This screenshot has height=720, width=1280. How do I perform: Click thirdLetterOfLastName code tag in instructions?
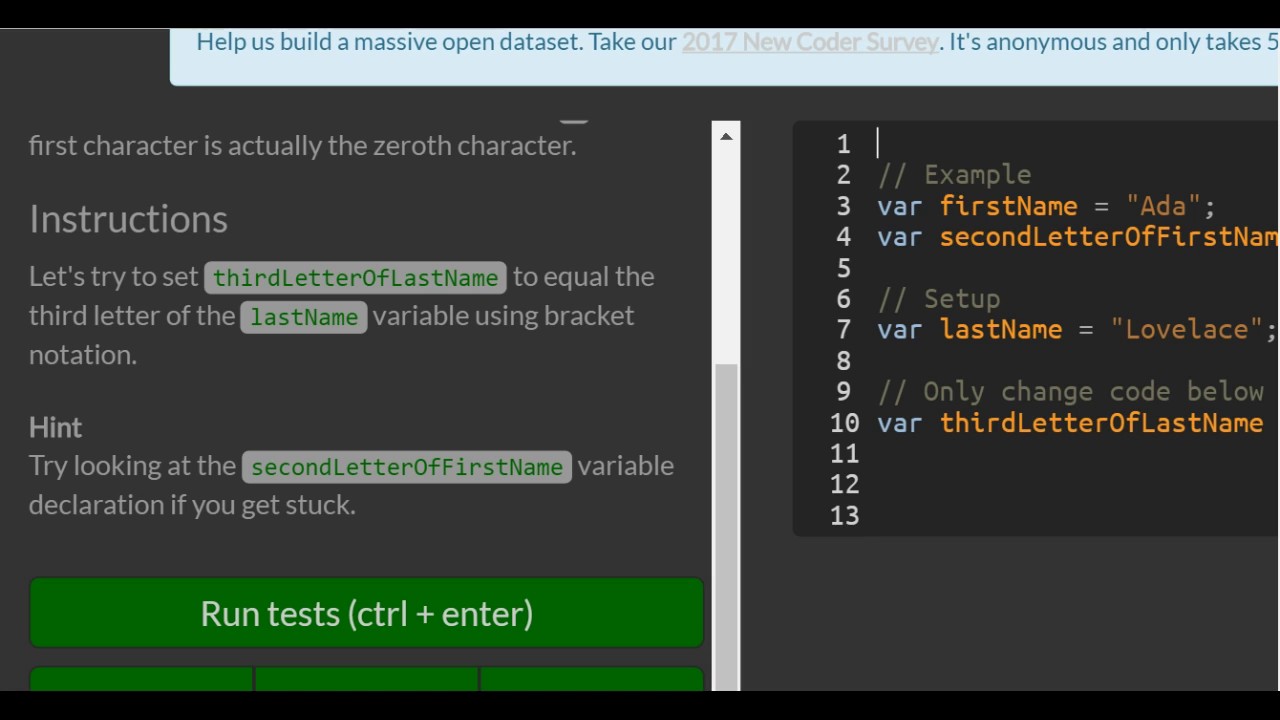coord(355,278)
